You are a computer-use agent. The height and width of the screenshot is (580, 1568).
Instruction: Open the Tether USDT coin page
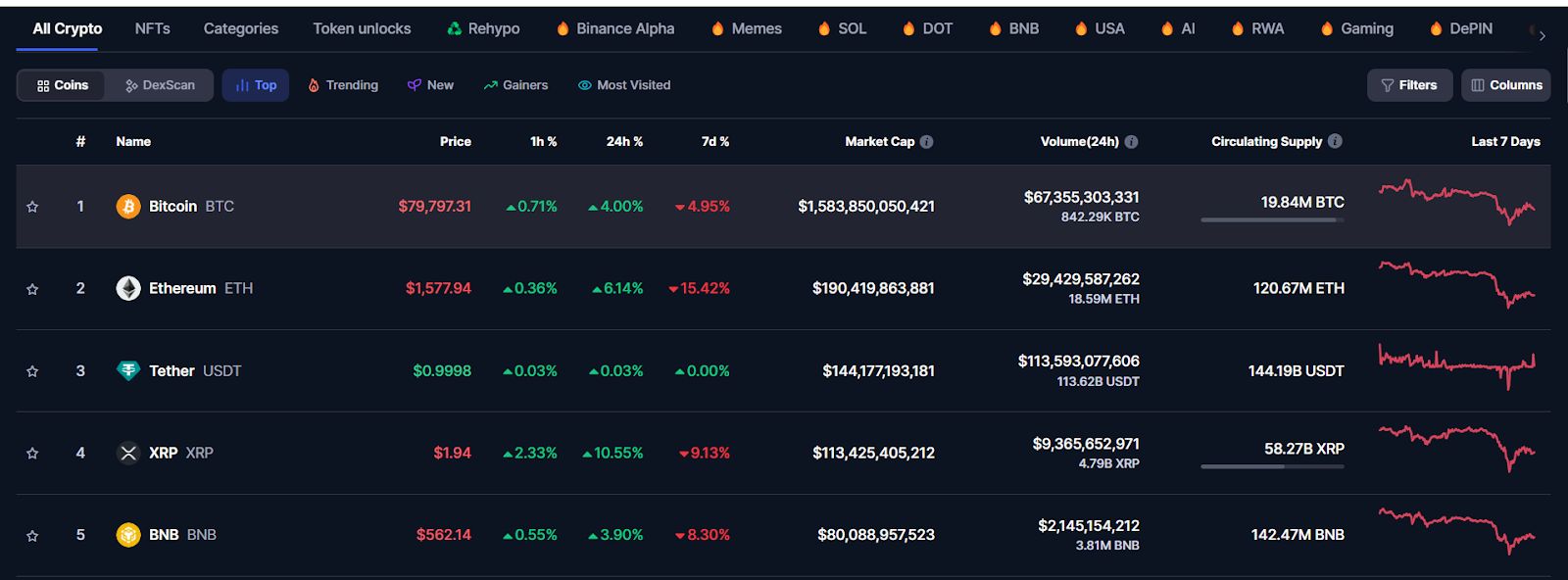point(195,371)
